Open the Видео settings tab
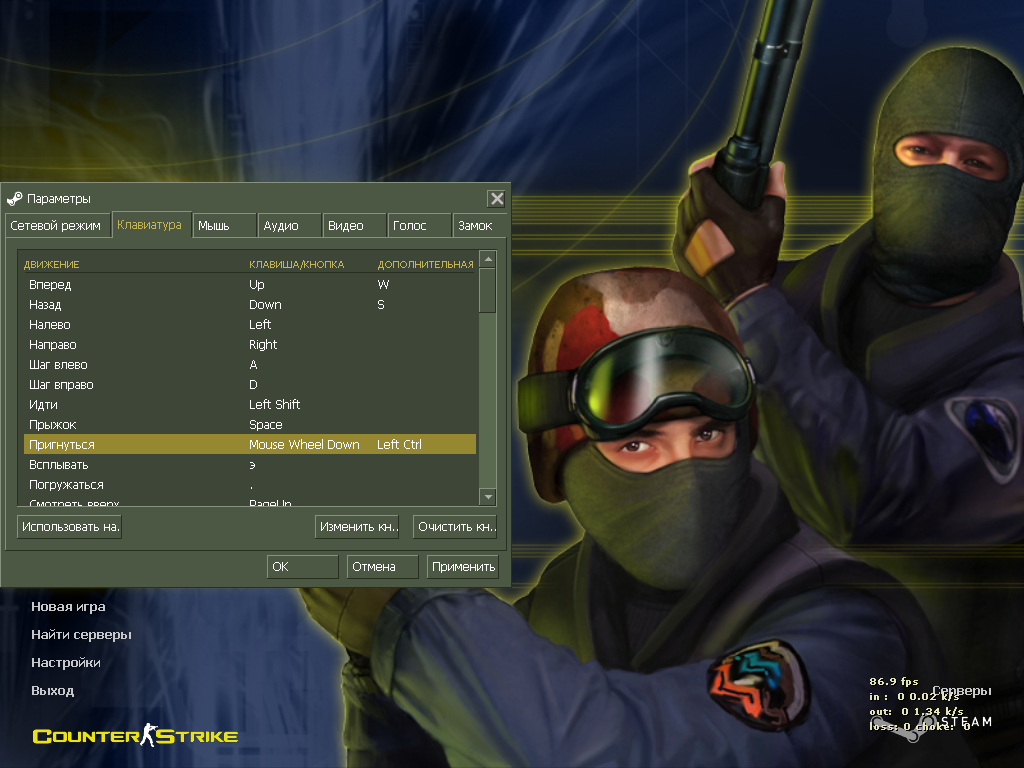The image size is (1024, 768). (354, 225)
